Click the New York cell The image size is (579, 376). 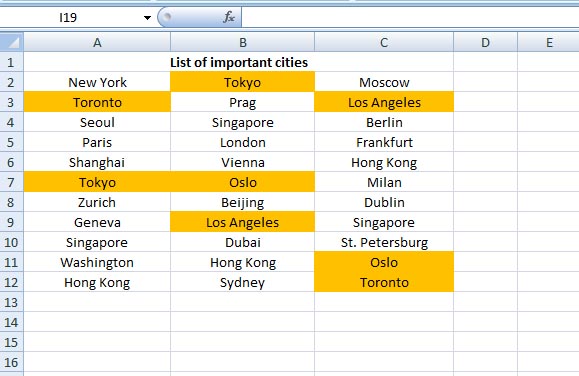(97, 82)
